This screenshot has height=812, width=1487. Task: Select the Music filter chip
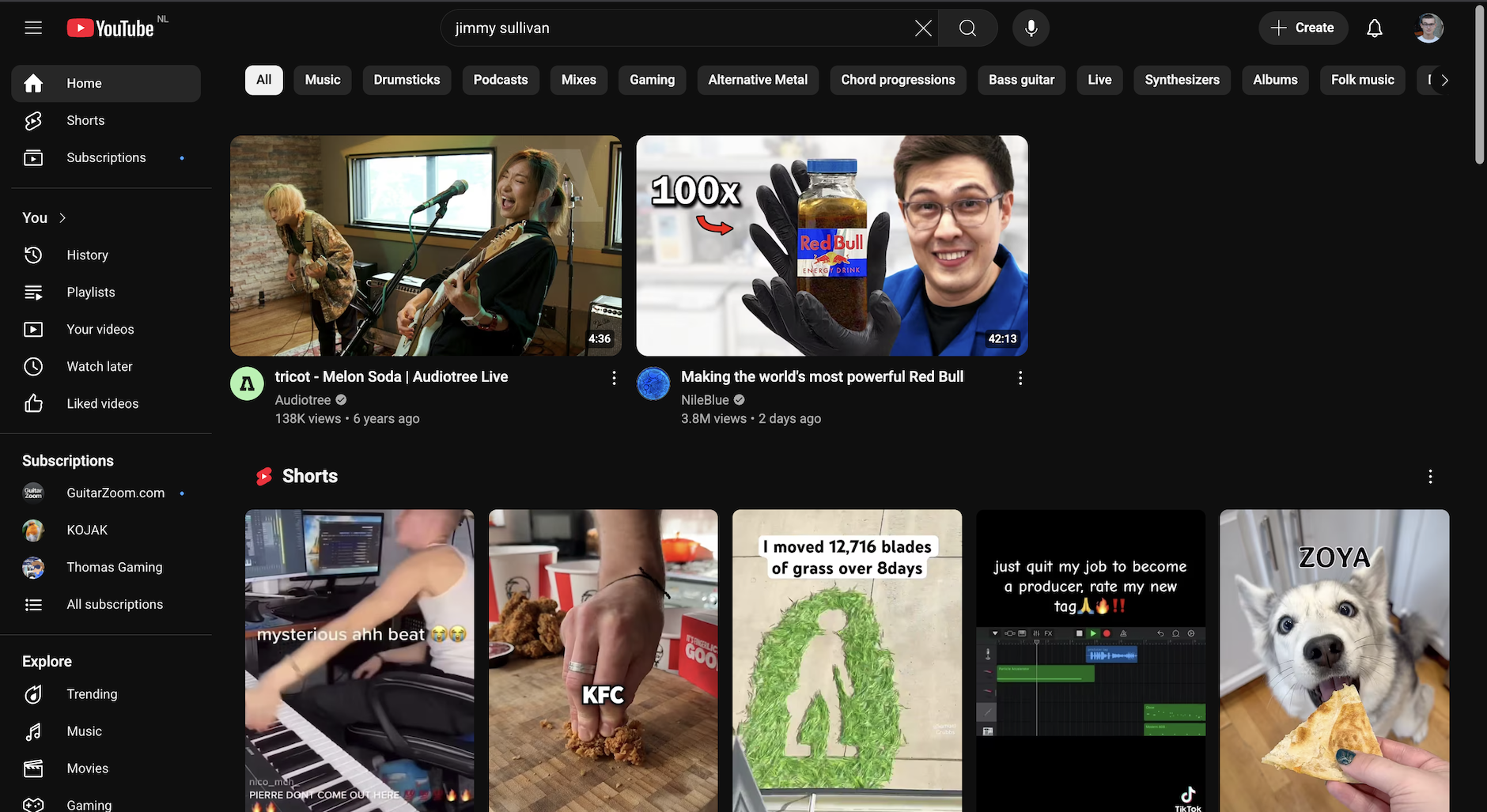coord(323,80)
